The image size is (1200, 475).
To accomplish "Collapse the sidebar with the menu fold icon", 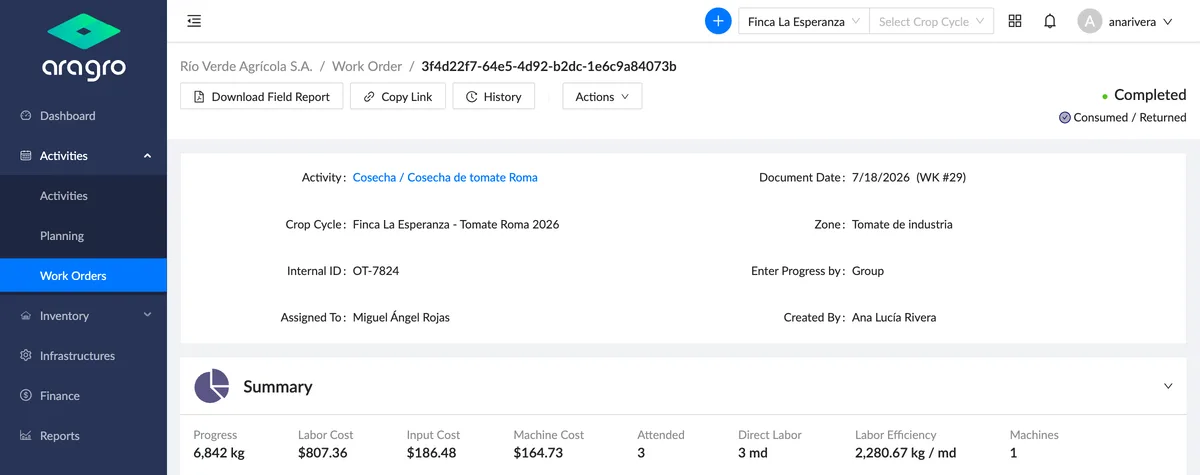I will coord(194,21).
